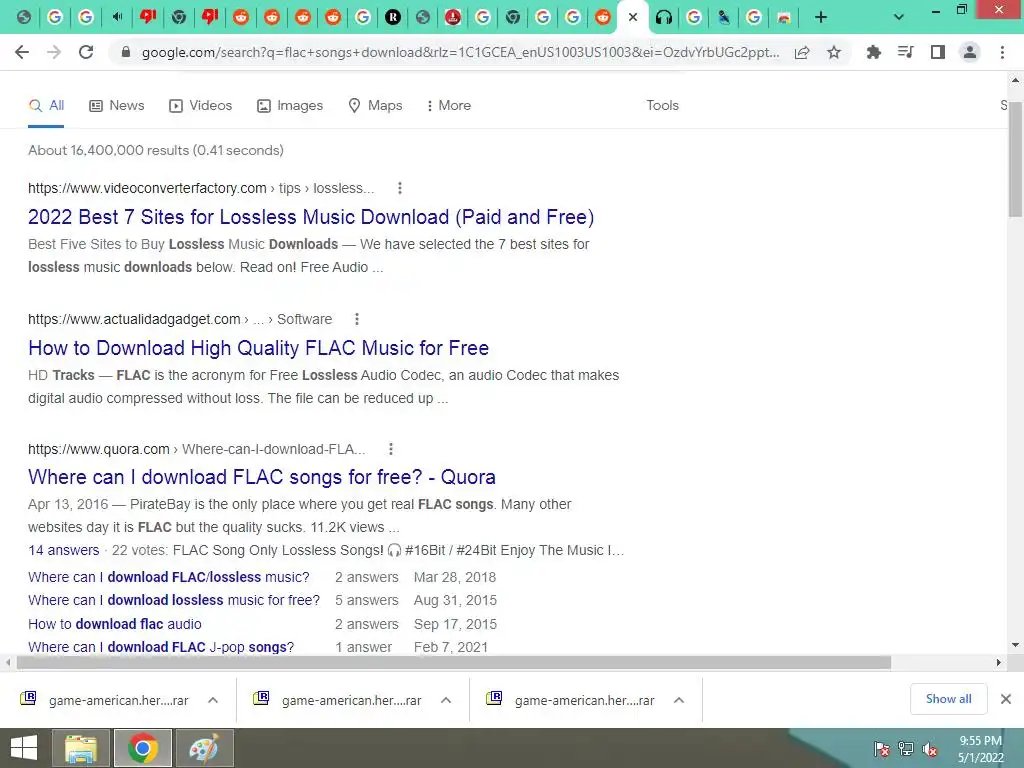The height and width of the screenshot is (768, 1024).
Task: Bookmark this page with the star icon
Action: (834, 52)
